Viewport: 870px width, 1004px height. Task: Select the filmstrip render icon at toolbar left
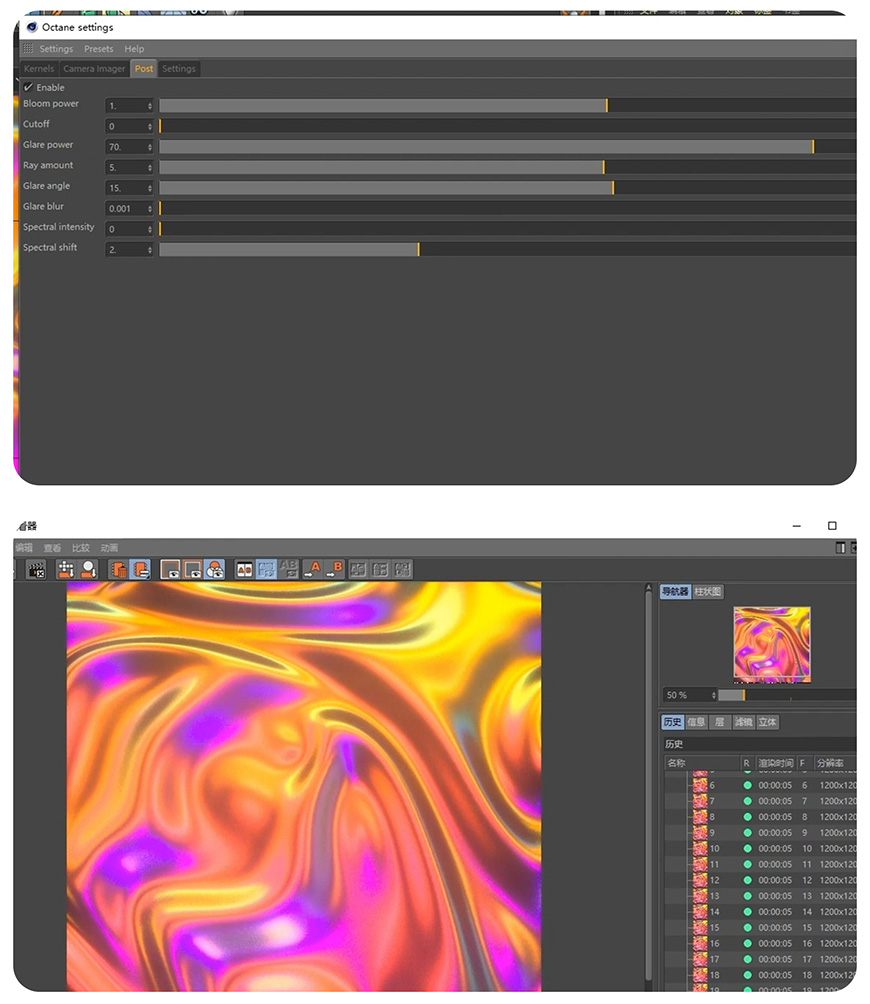click(36, 569)
